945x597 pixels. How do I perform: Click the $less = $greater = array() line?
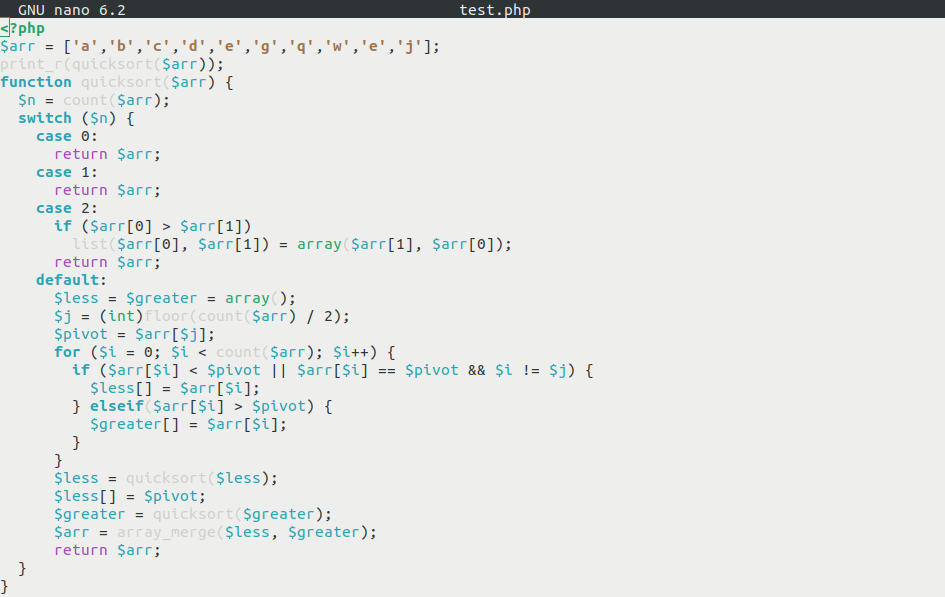coord(175,299)
